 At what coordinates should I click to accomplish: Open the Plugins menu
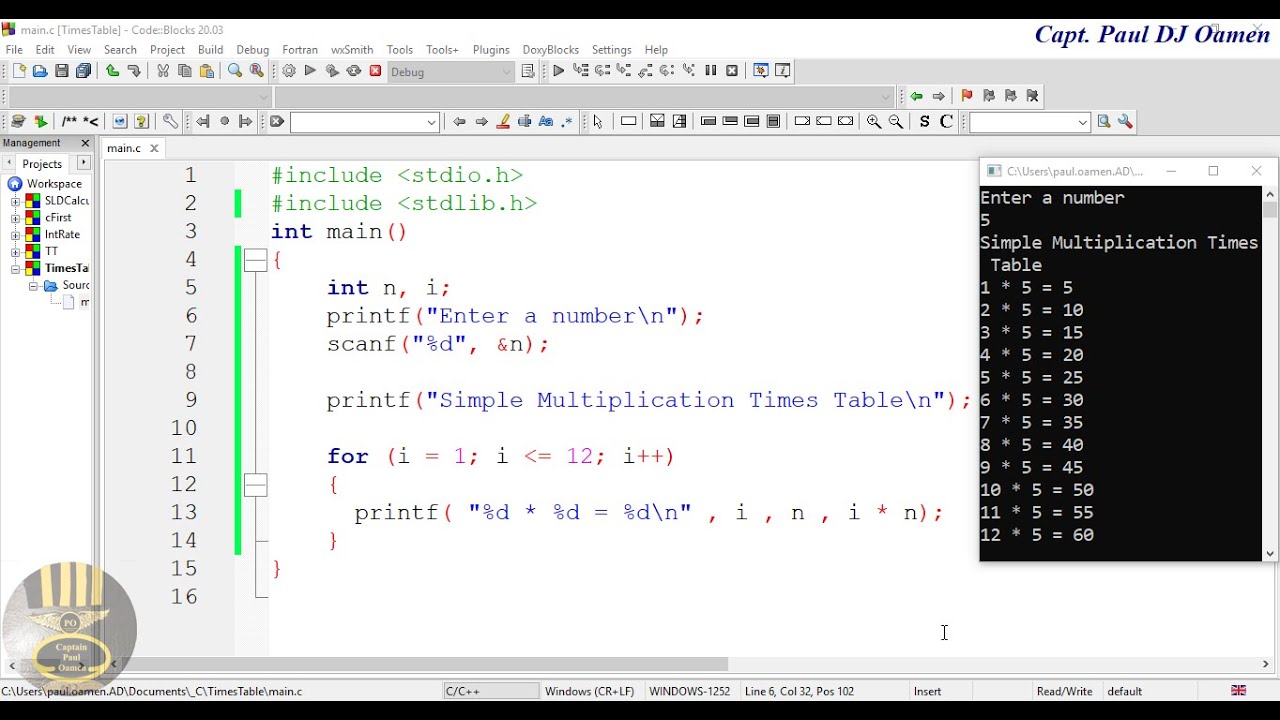point(491,49)
